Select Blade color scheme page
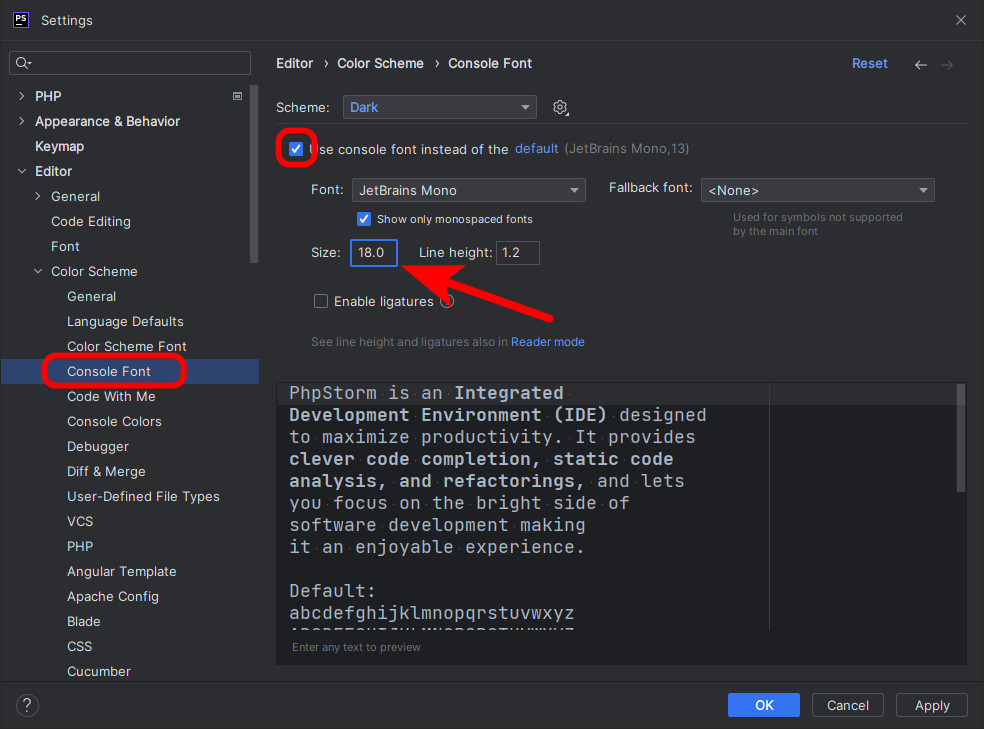984x729 pixels. 83,621
